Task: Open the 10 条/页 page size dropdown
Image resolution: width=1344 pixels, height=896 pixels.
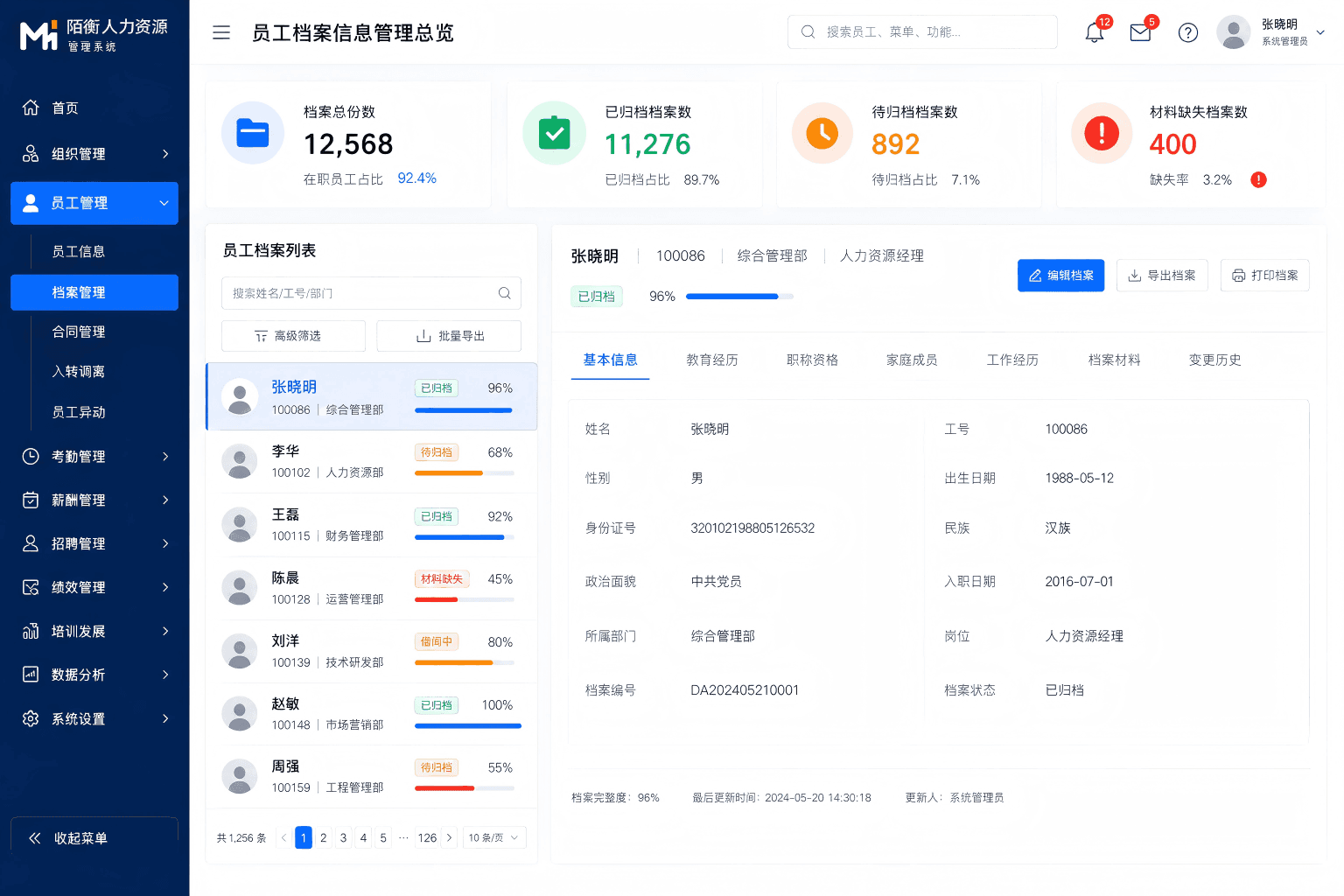Action: tap(494, 837)
